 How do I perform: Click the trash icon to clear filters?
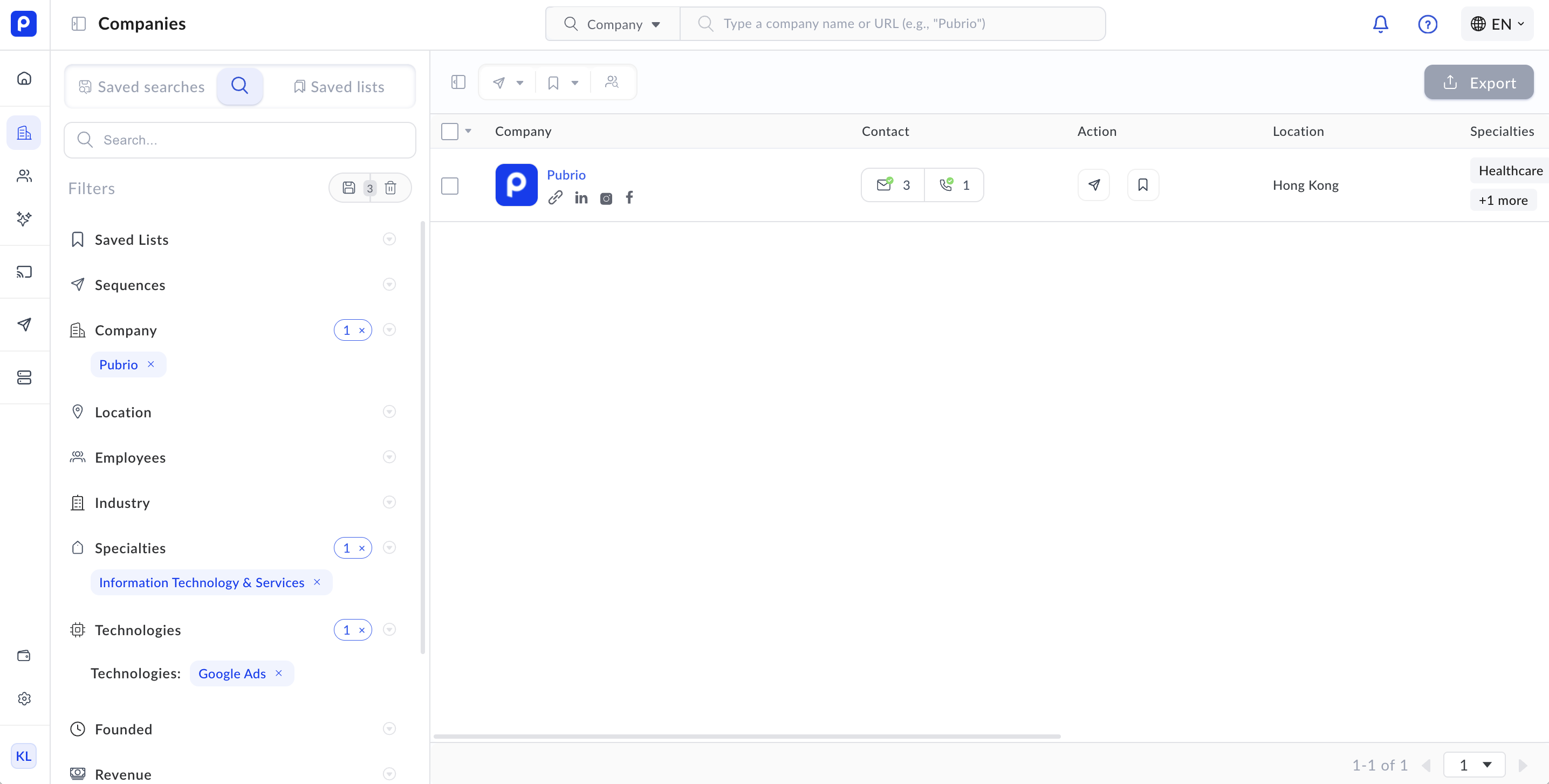pyautogui.click(x=390, y=188)
